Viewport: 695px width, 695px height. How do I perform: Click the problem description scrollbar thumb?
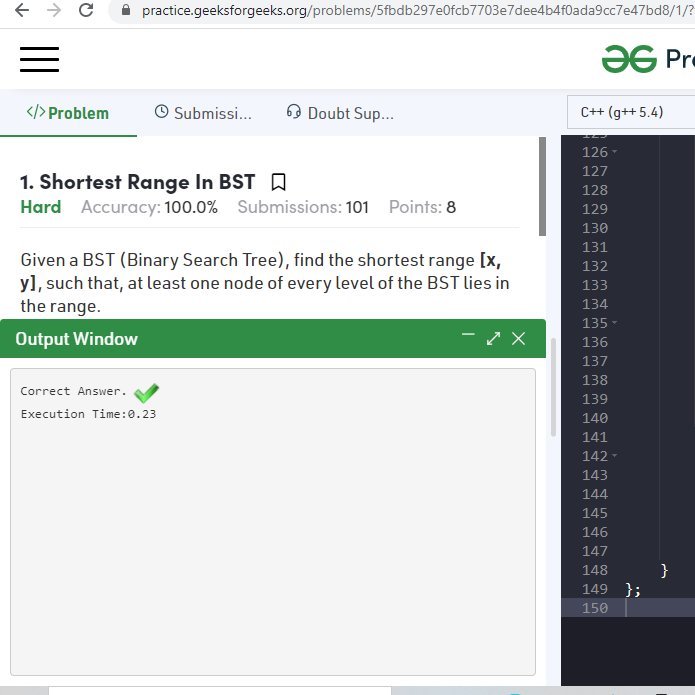pyautogui.click(x=542, y=187)
